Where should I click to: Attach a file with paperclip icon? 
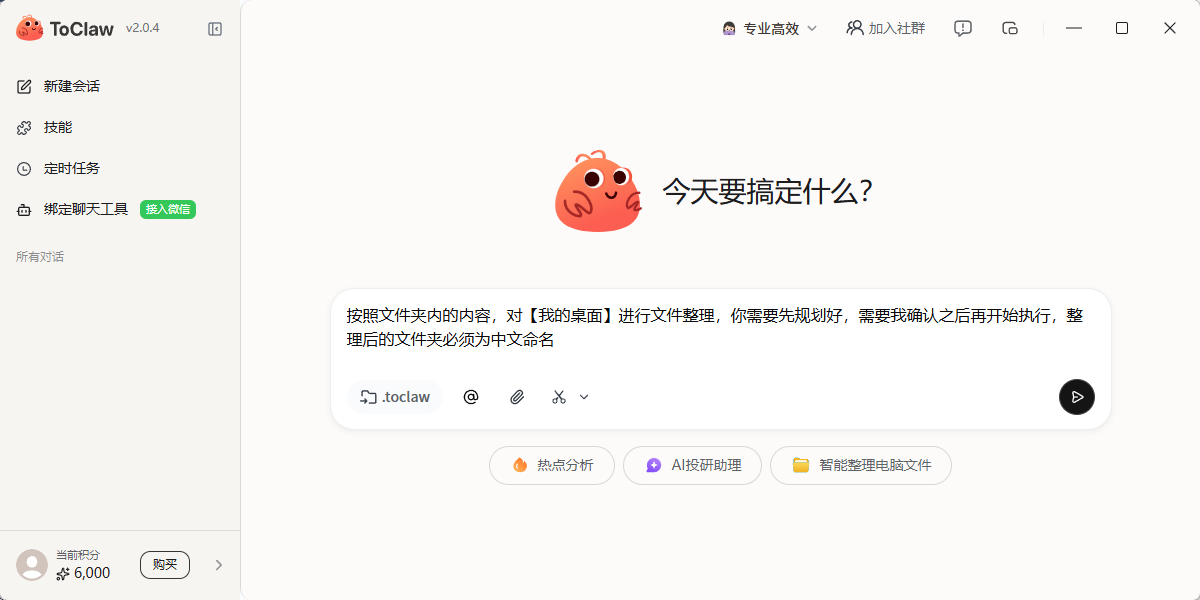pyautogui.click(x=517, y=397)
